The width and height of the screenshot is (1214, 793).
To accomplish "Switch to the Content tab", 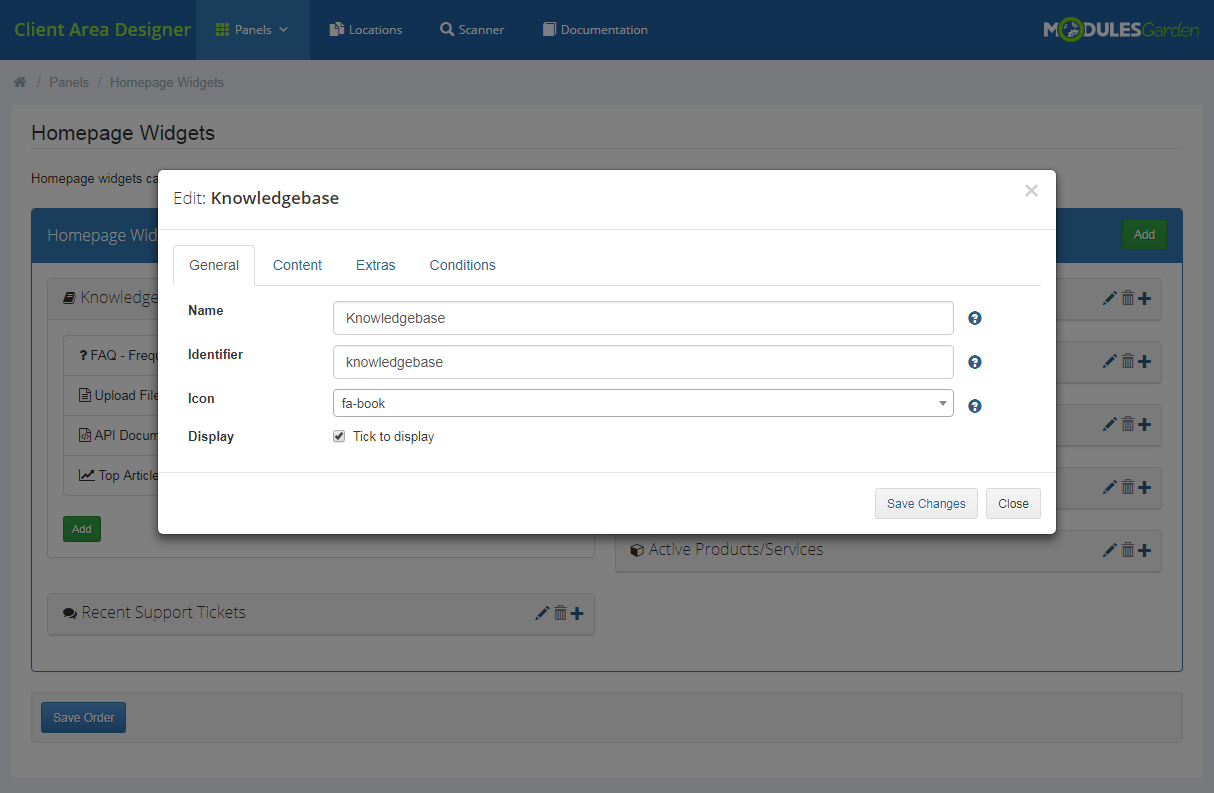I will tap(297, 265).
